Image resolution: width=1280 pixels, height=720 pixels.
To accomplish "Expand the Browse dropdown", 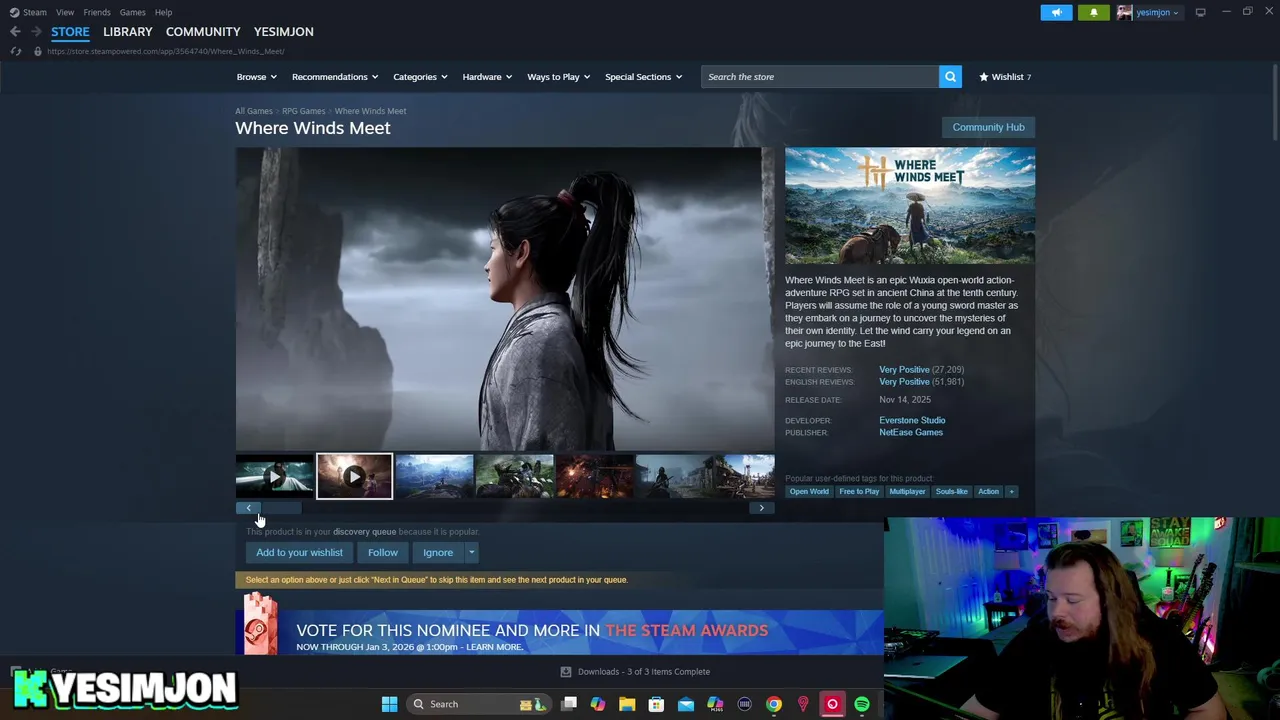I will point(255,77).
